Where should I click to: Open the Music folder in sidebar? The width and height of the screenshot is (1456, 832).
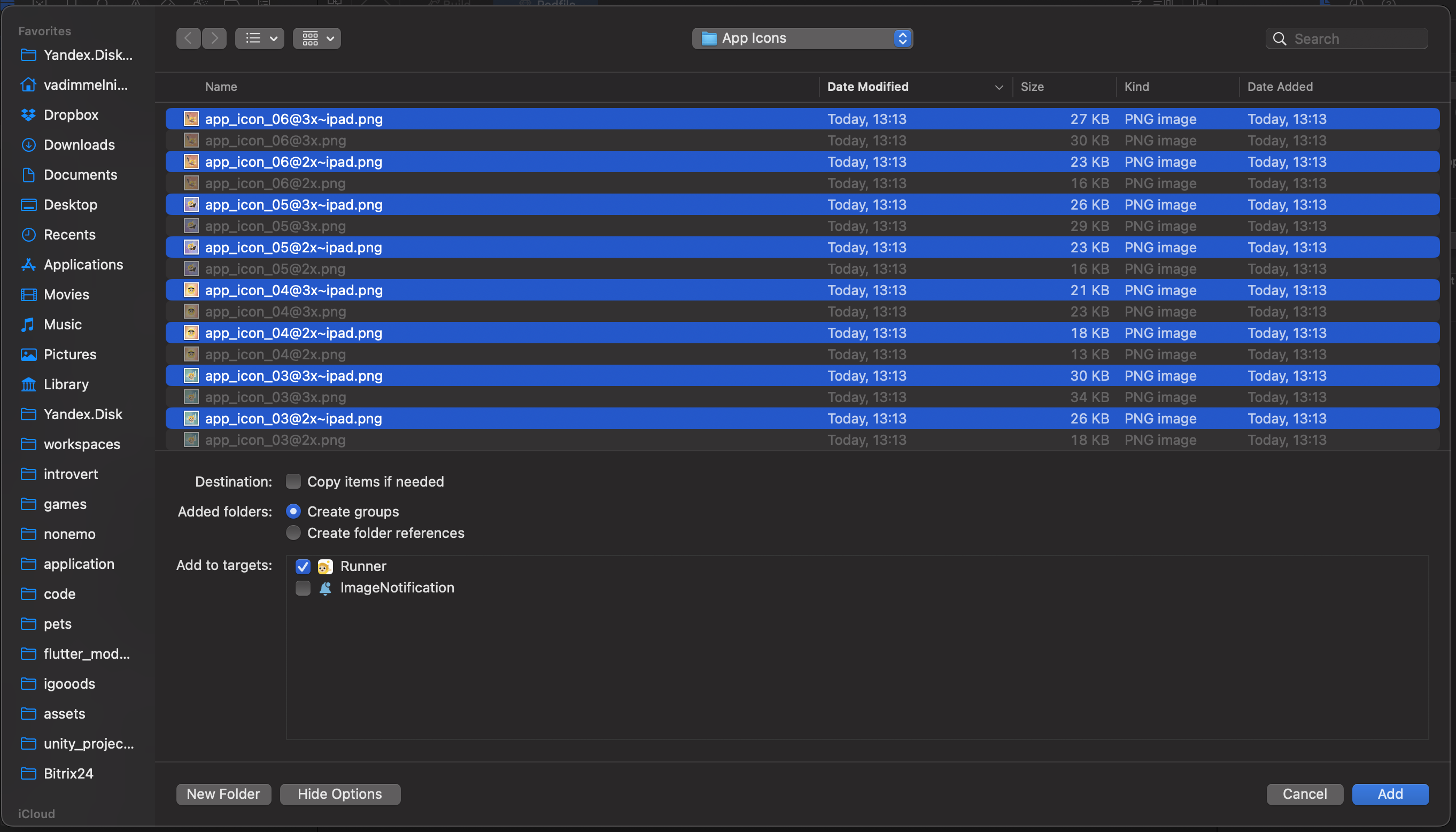click(62, 325)
